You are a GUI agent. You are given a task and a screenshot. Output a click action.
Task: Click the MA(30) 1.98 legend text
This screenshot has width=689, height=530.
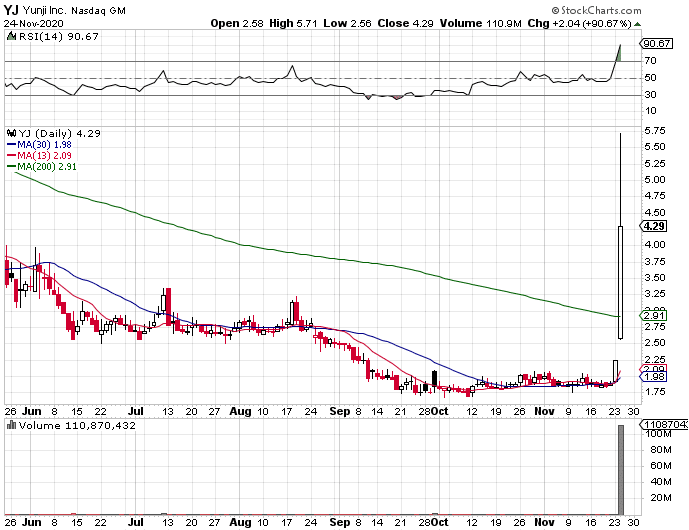tap(44, 145)
